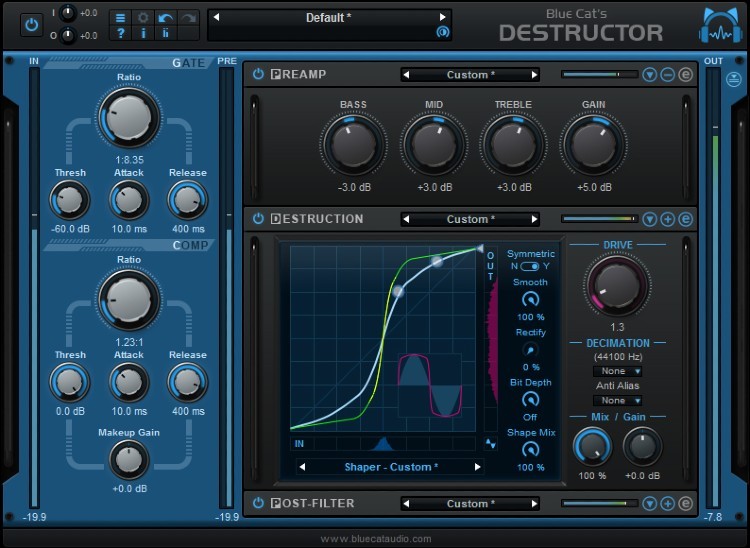Click the undo arrow in top toolbar
Screen dimensions: 750x548
point(166,18)
